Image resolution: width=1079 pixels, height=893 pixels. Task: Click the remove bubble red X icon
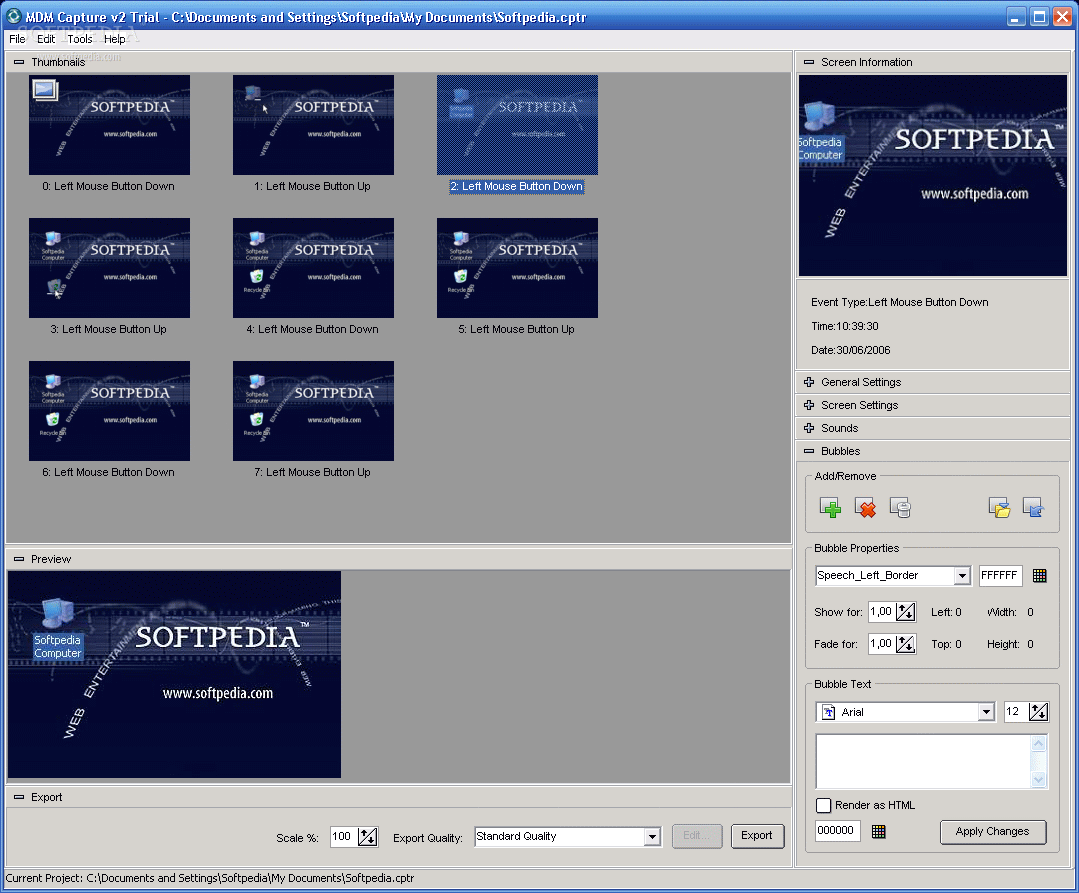click(865, 508)
